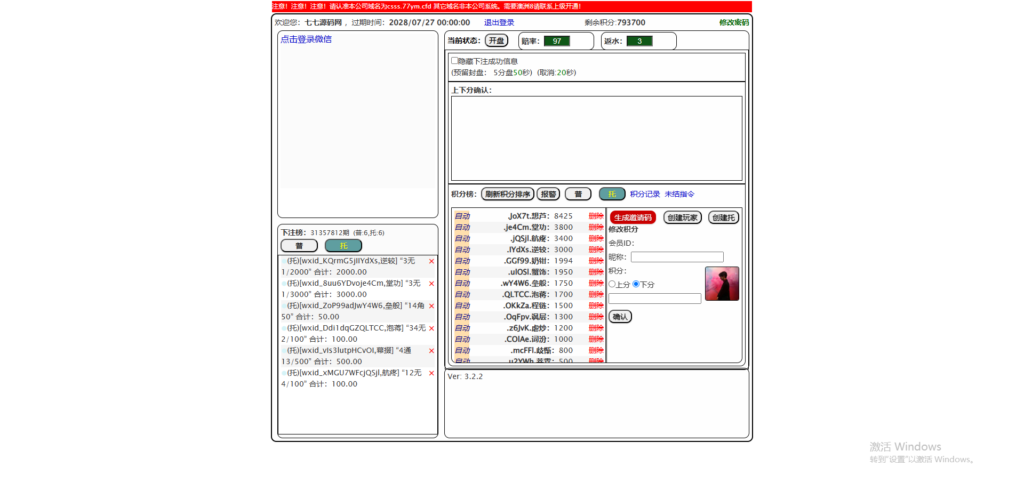The image size is (1024, 491).
Task: Select player .QLTCC scoring 1700
Action: [525, 294]
